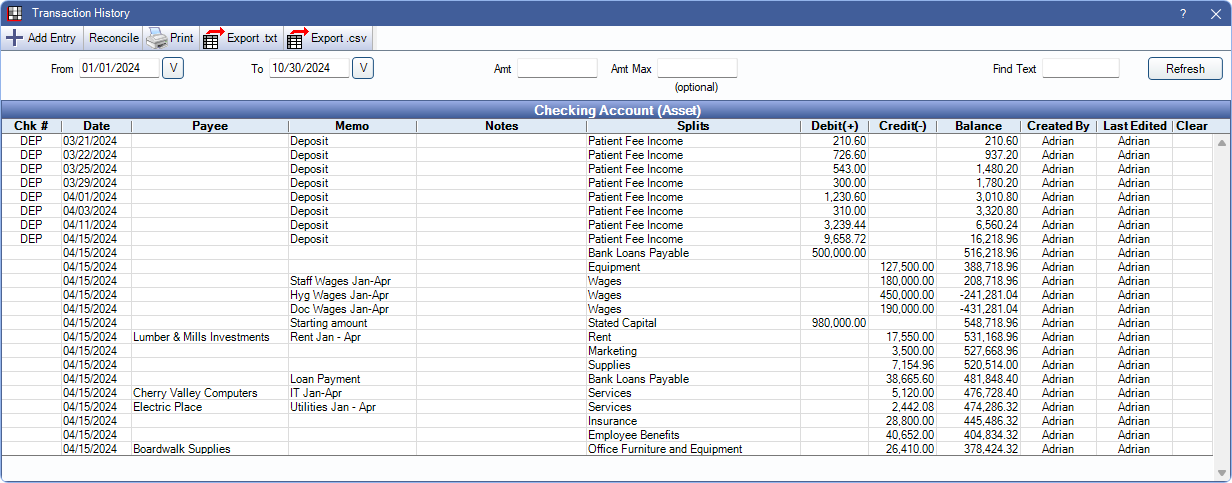Click the Transaction History window icon

pyautogui.click(x=15, y=13)
